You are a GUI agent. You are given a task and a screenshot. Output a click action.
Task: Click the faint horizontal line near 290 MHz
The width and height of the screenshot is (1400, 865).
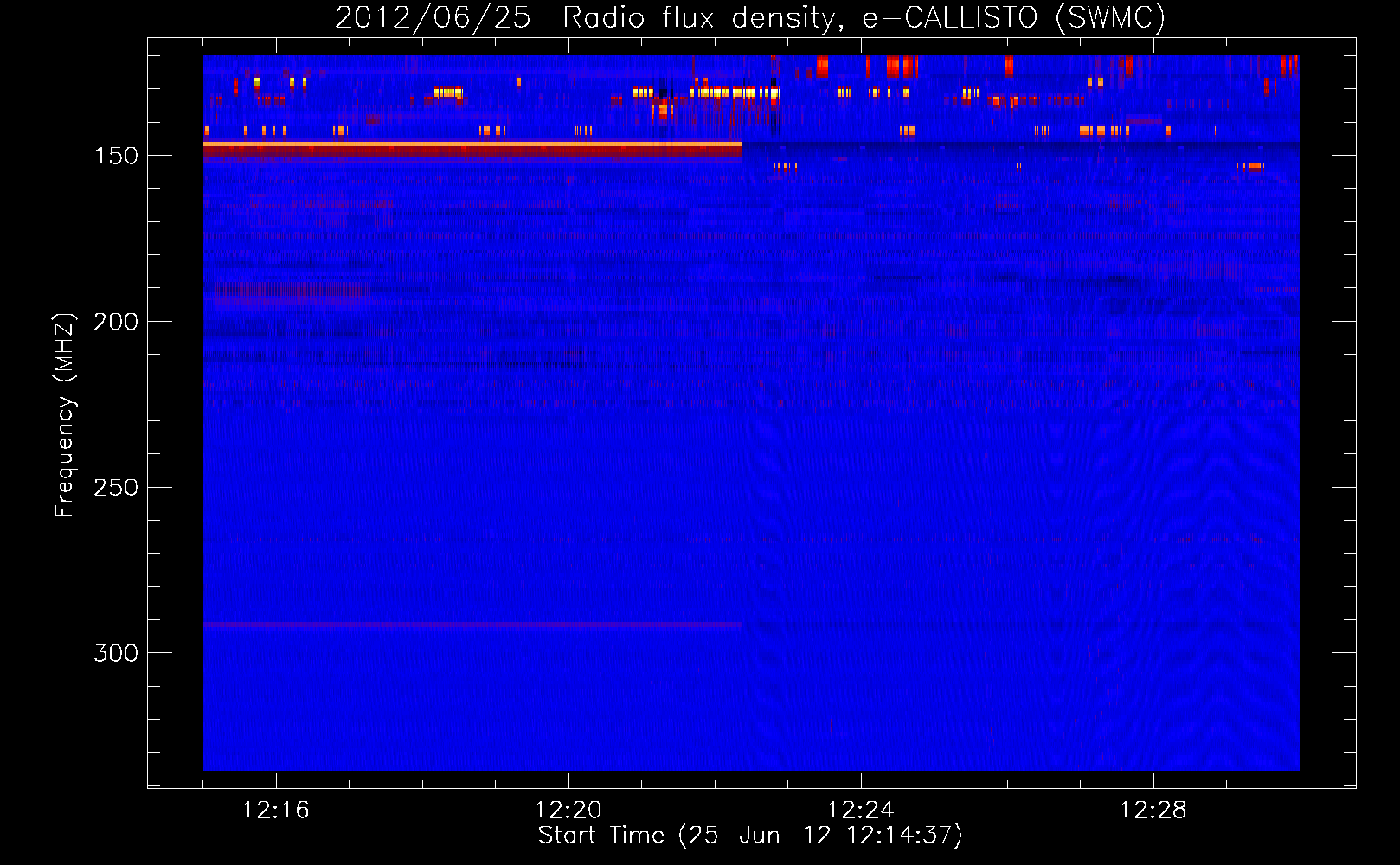tap(472, 625)
